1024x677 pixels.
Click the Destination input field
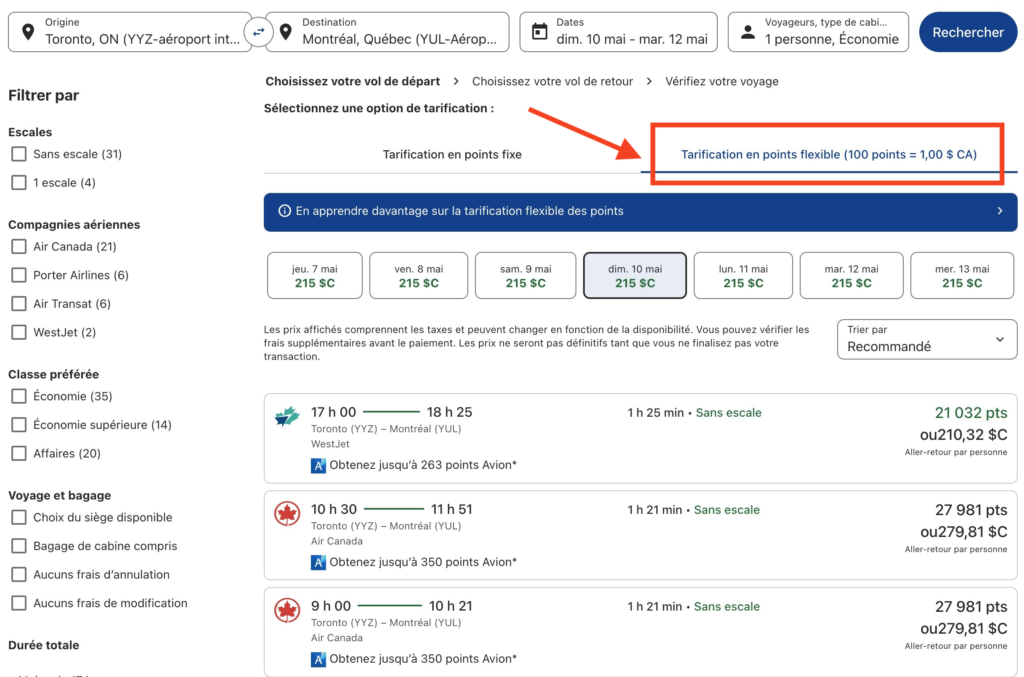400,32
